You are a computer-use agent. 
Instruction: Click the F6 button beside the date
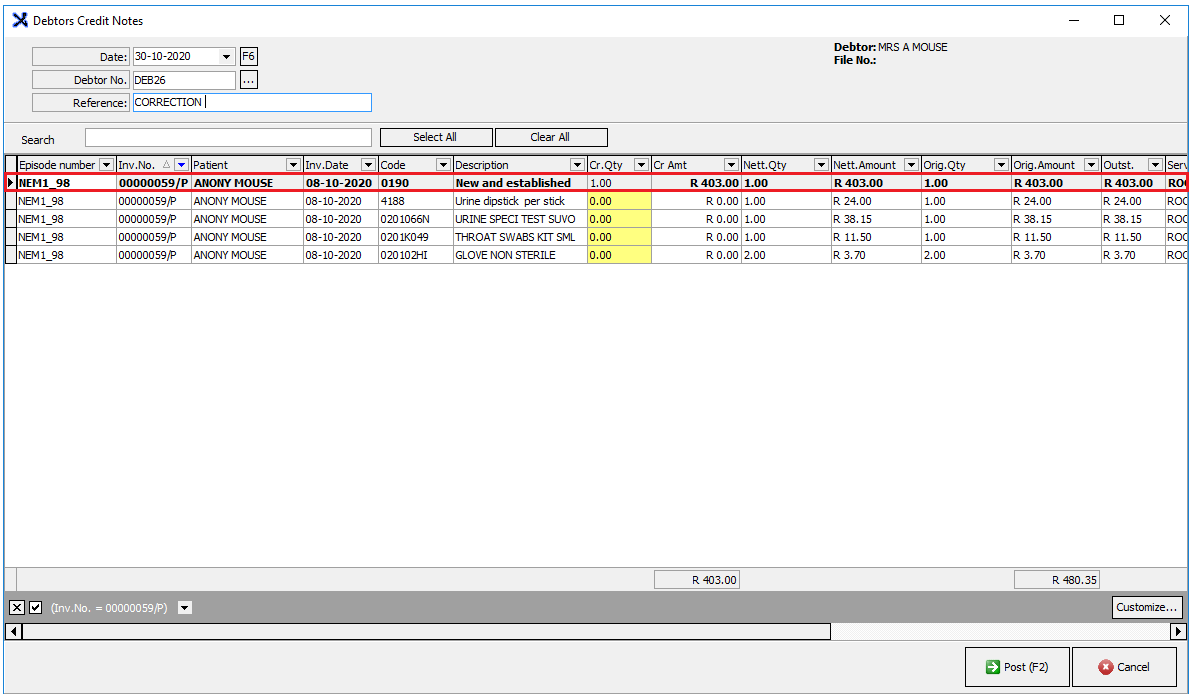249,57
